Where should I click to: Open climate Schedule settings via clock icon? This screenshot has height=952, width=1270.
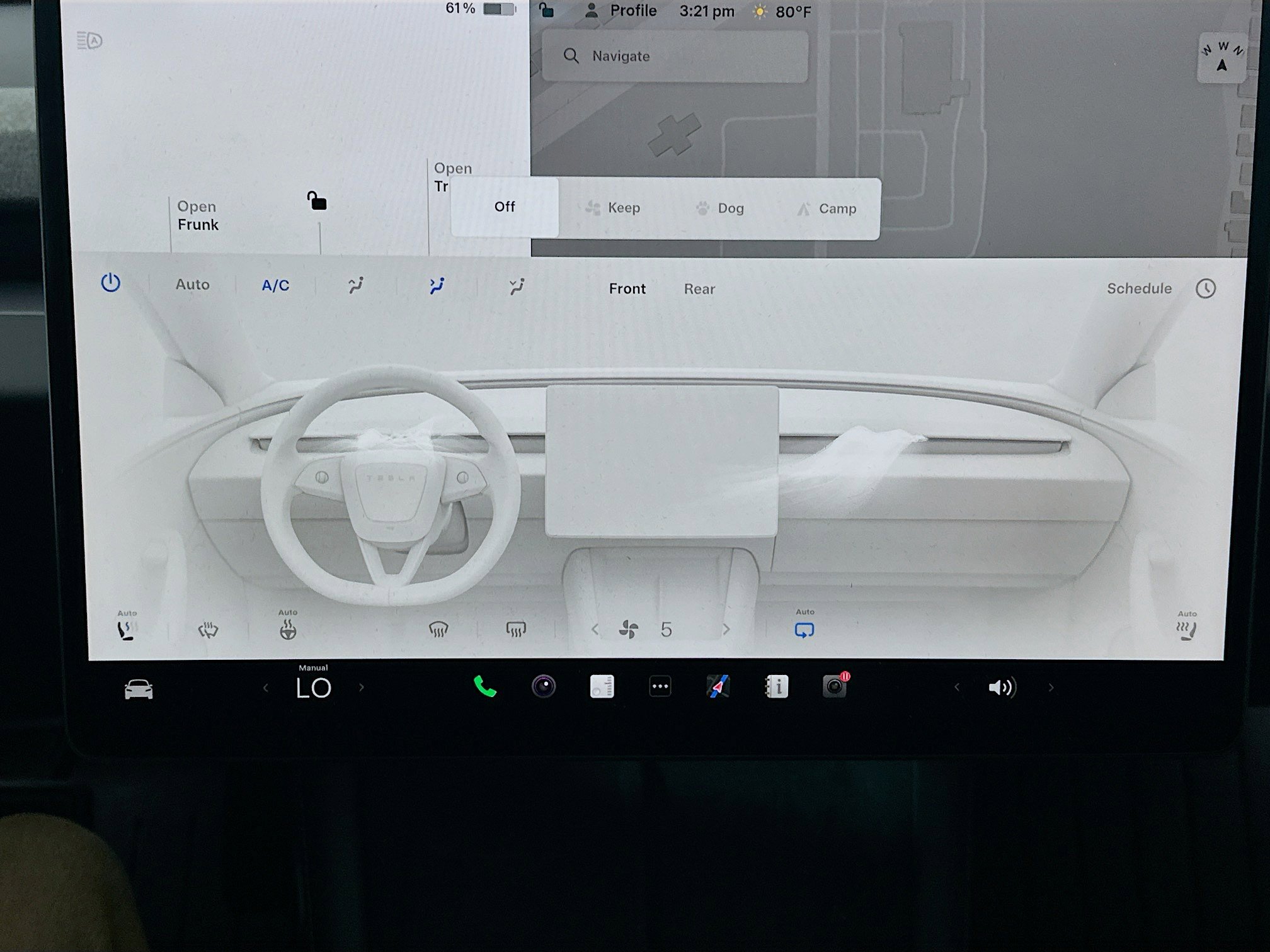[x=1206, y=288]
